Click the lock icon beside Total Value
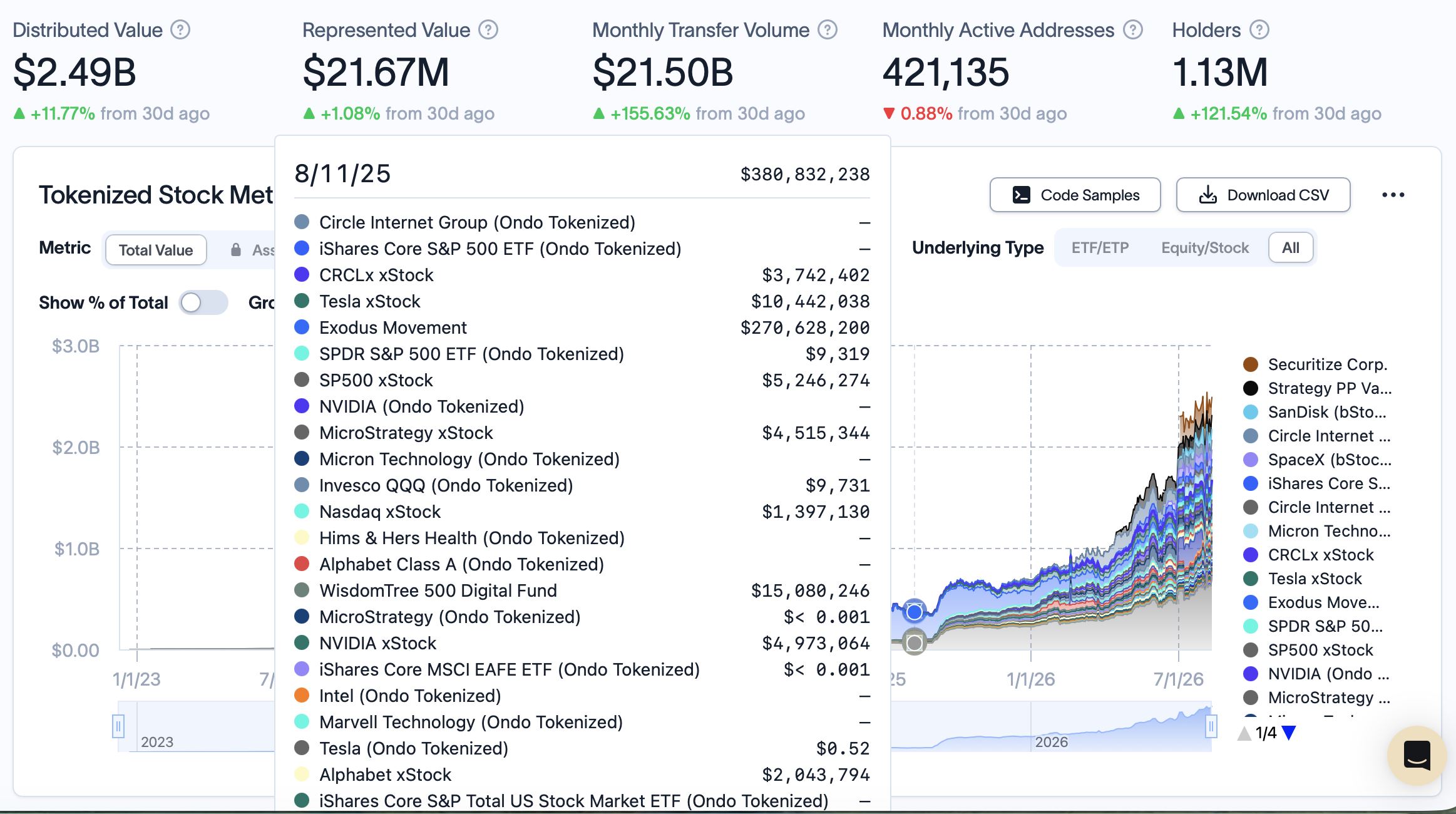Screen dimensions: 1456x814 click(x=236, y=250)
